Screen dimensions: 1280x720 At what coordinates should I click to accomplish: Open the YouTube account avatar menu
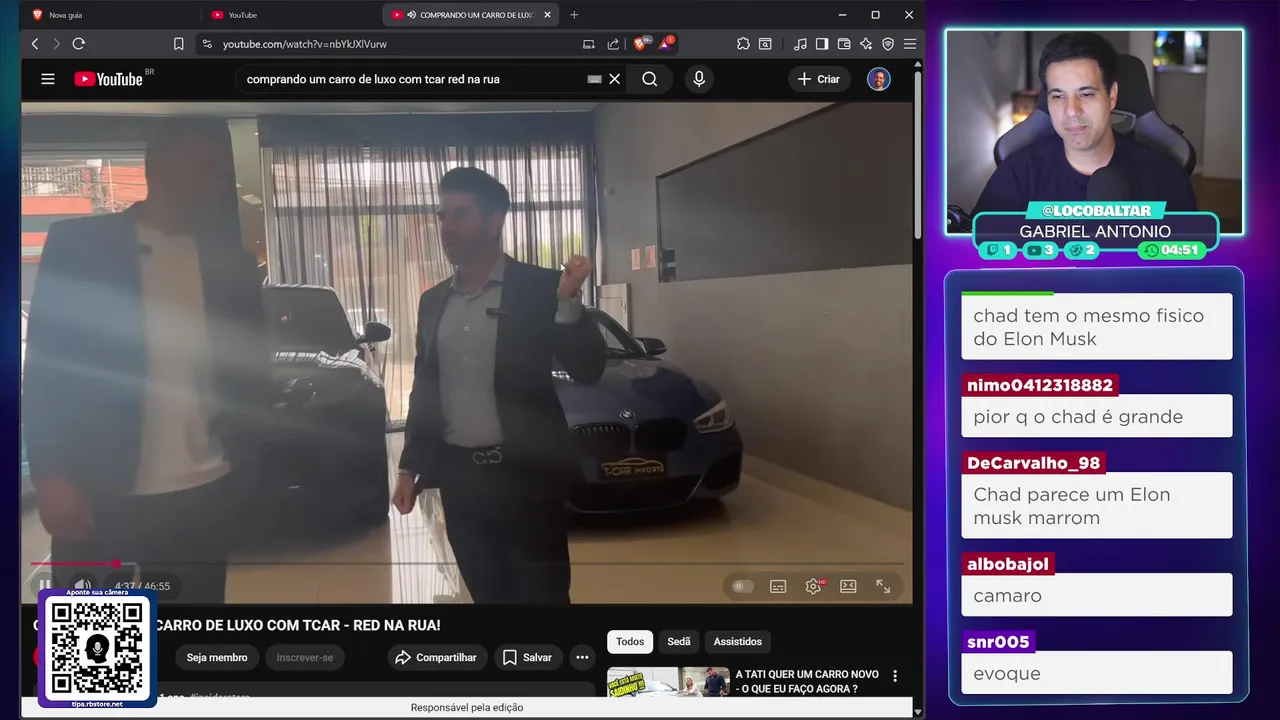click(x=879, y=79)
